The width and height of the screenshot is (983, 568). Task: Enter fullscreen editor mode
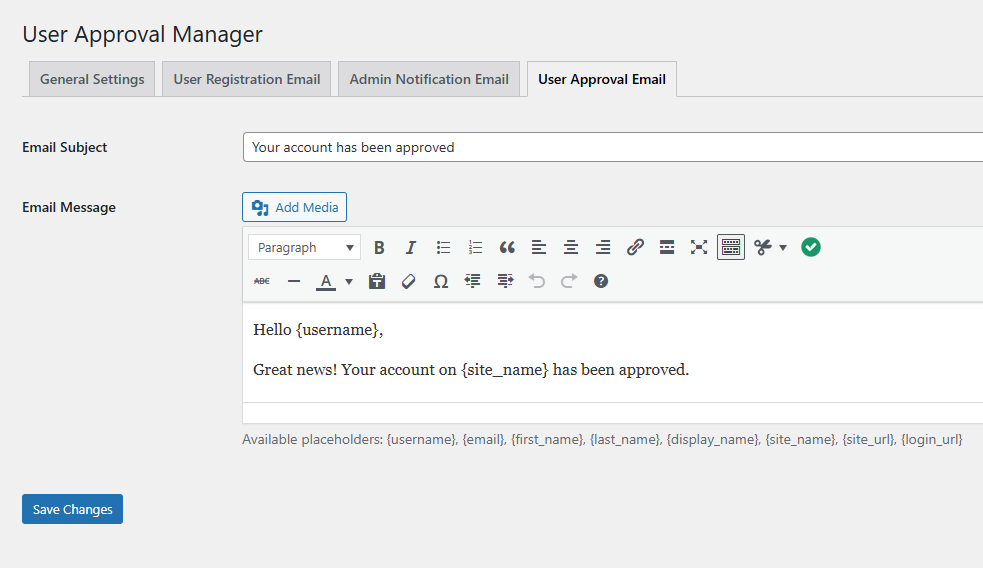click(699, 247)
